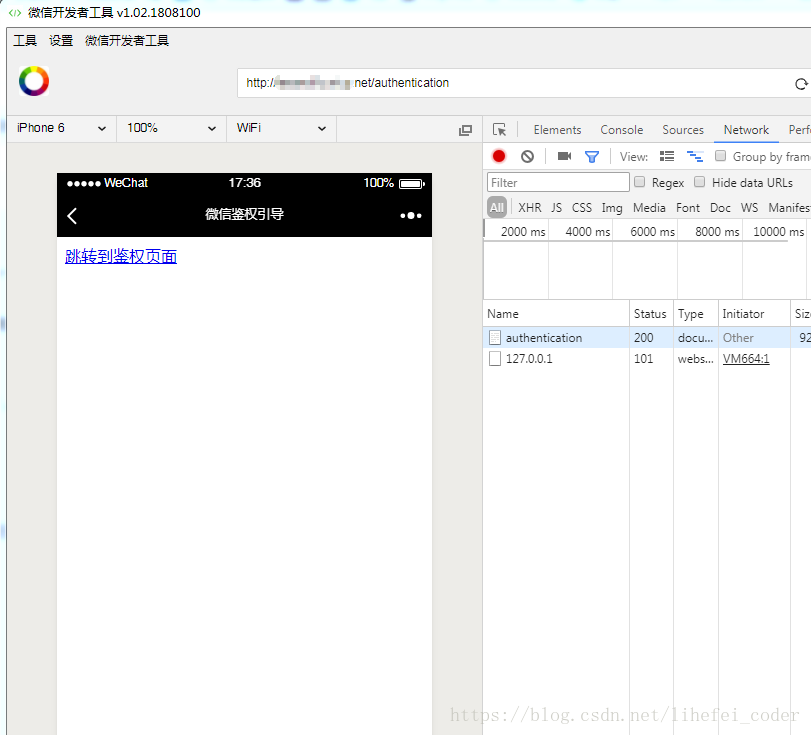Viewport: 811px width, 735px height.
Task: Click the 127.0.0.1 row file icon
Action: [494, 358]
